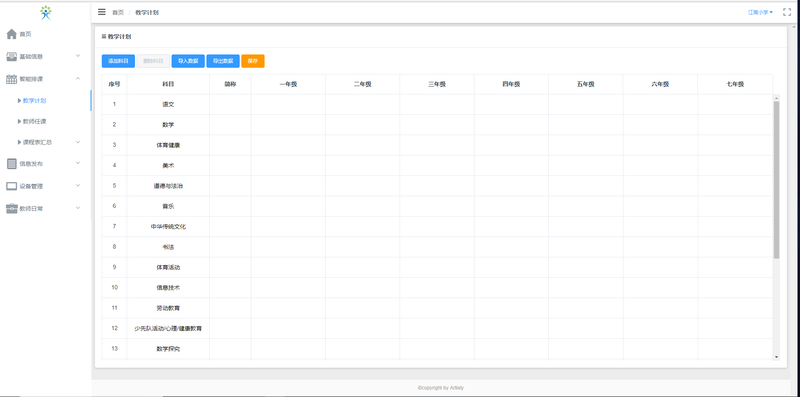
Task: Click the 导入数据 button
Action: 188,61
